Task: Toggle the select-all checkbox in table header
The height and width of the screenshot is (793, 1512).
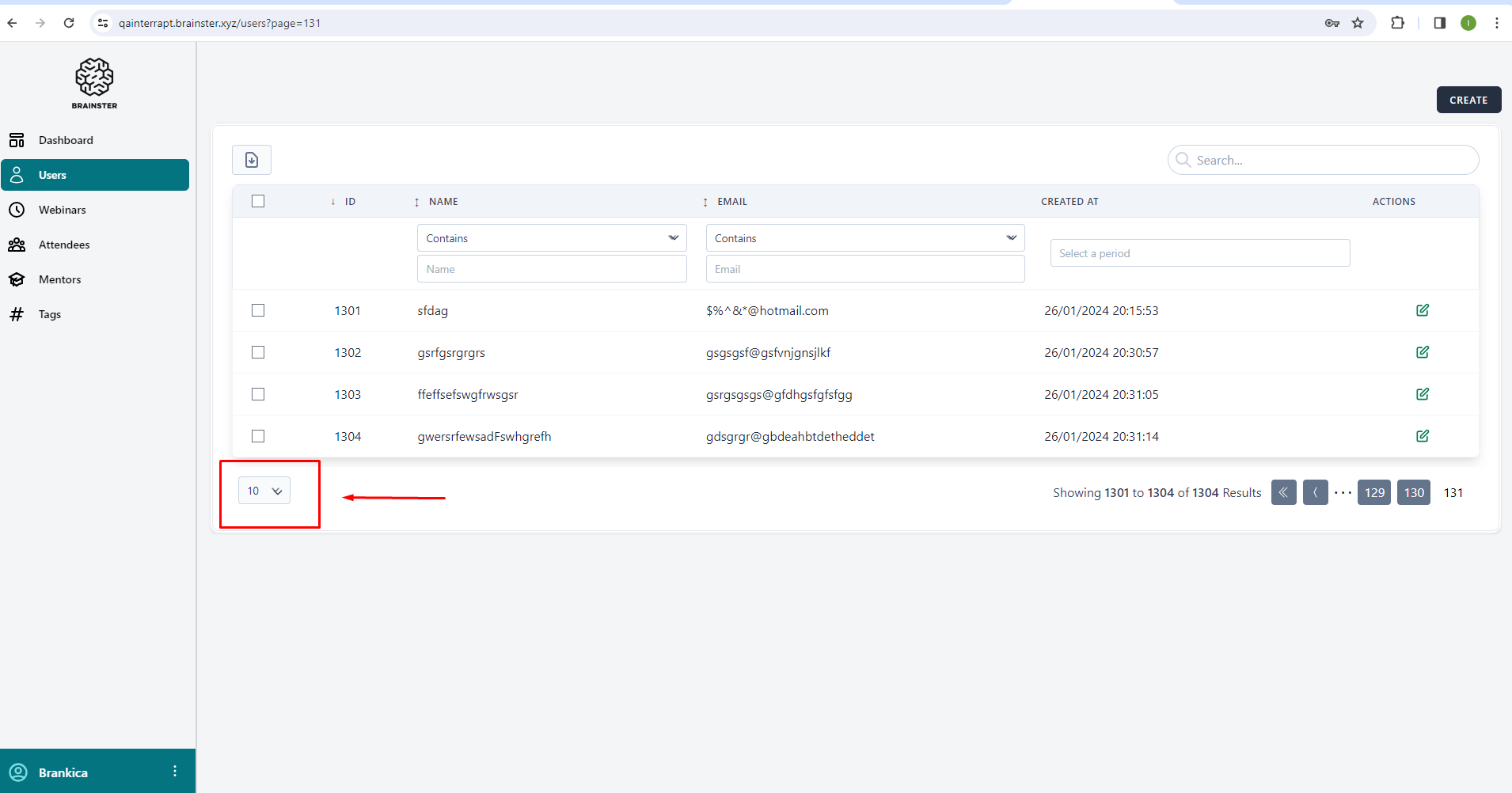Action: point(258,201)
